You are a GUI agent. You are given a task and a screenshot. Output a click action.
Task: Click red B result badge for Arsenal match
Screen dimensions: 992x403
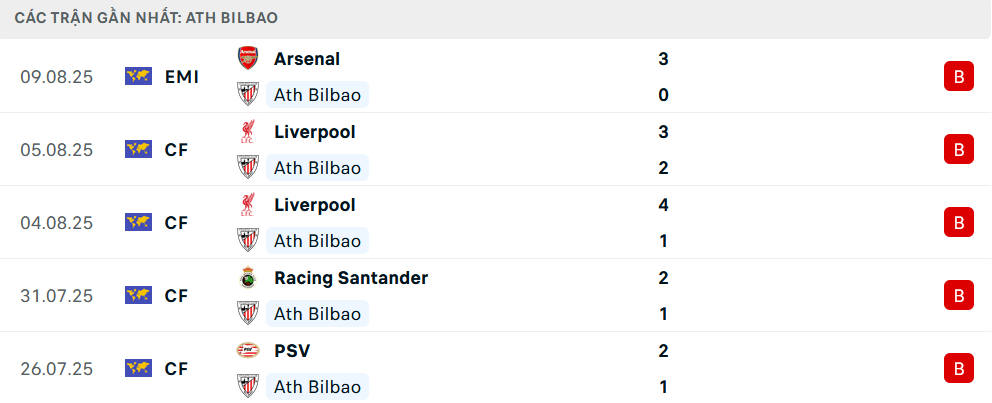tap(958, 76)
